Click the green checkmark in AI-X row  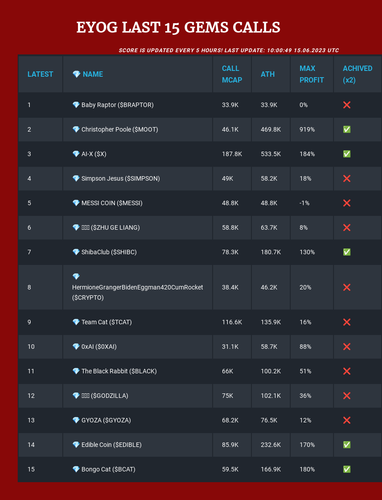tap(347, 154)
